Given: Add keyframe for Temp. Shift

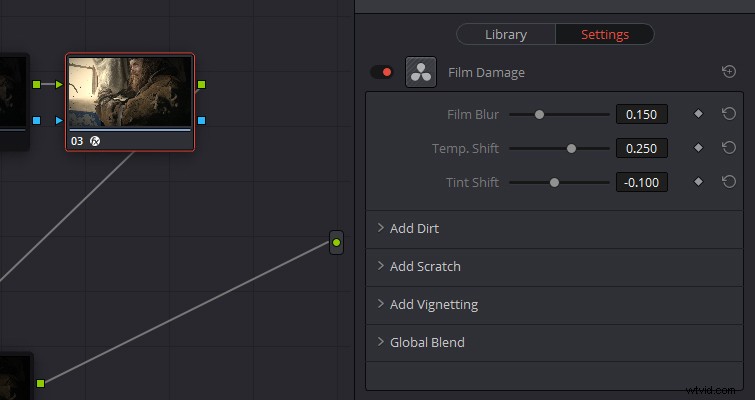Looking at the screenshot, I should (698, 148).
